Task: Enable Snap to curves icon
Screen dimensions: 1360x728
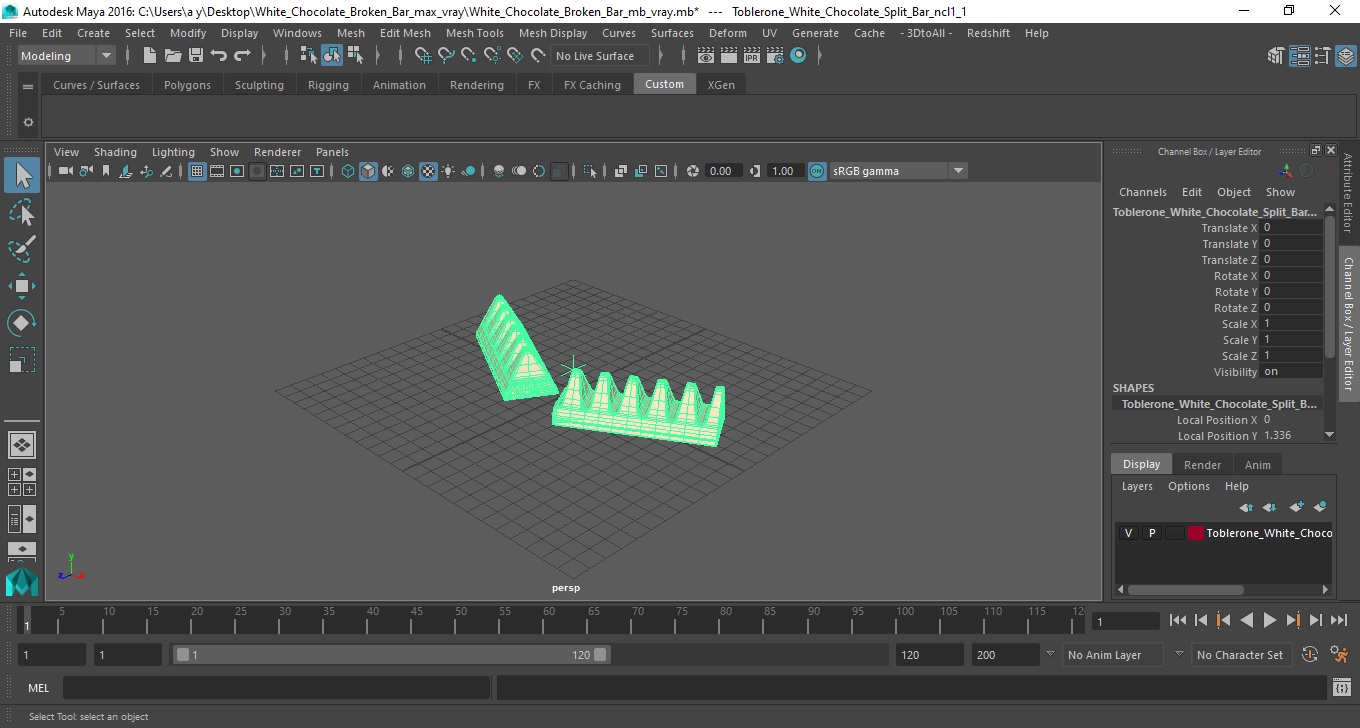Action: (x=446, y=56)
